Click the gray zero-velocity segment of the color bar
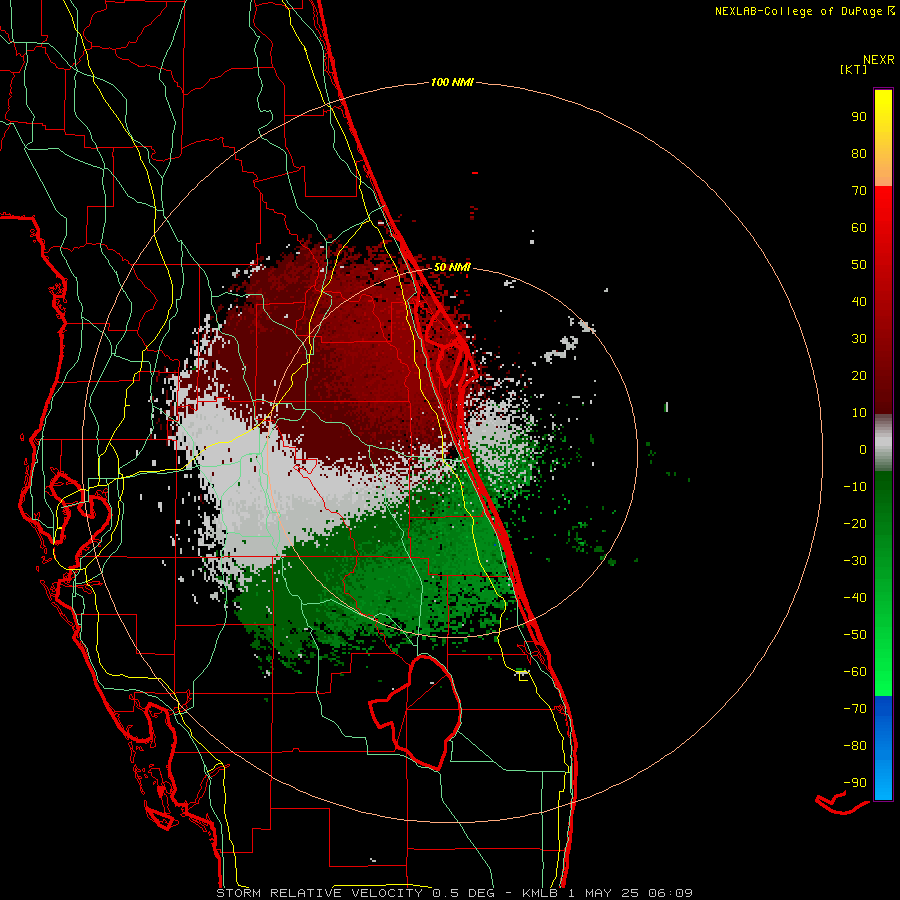The width and height of the screenshot is (900, 900). (x=883, y=443)
